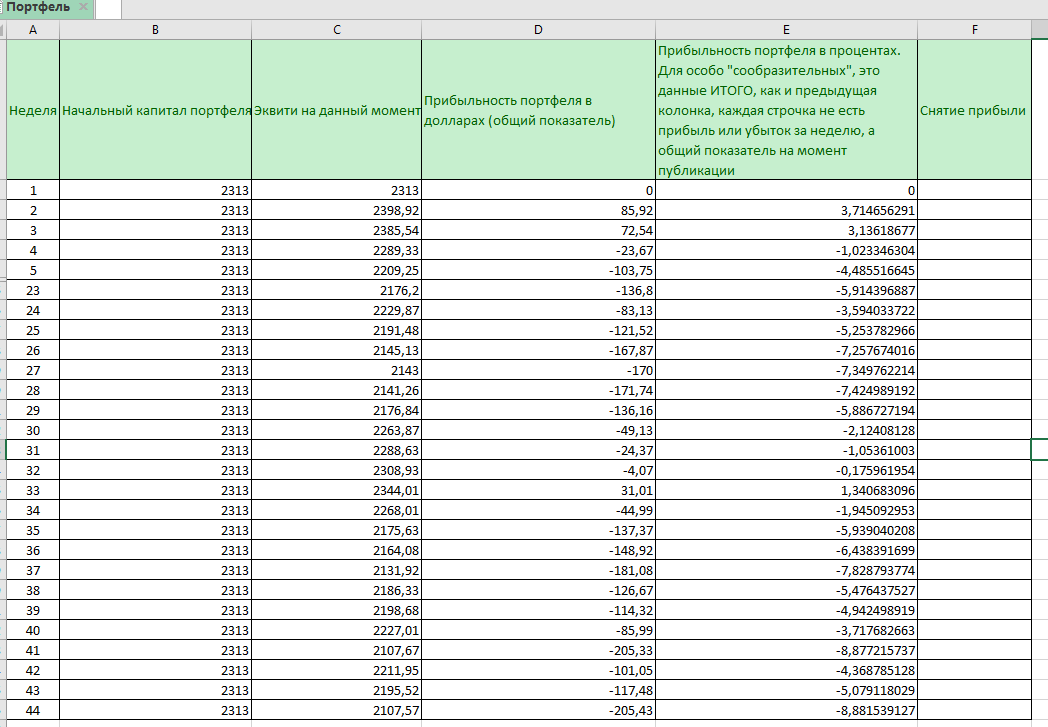Select column E header
This screenshot has height=727, width=1048.
tap(786, 30)
